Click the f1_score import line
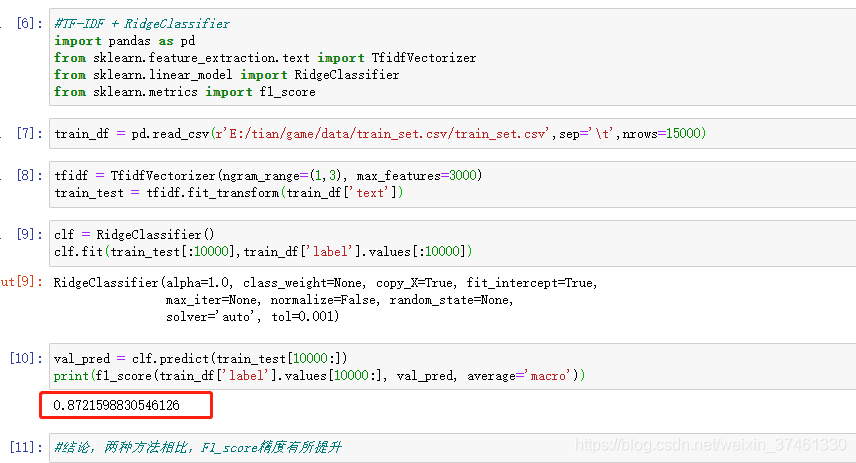 click(x=185, y=92)
